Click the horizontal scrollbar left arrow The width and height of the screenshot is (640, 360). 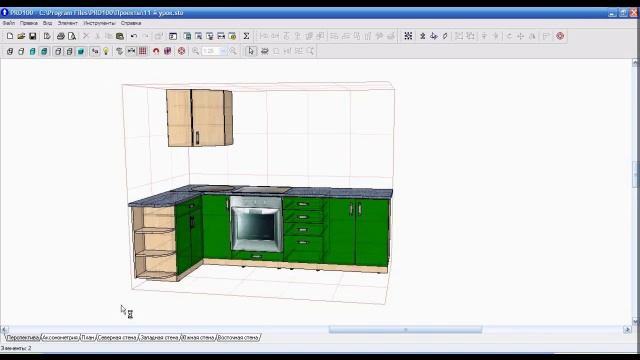coord(4,329)
